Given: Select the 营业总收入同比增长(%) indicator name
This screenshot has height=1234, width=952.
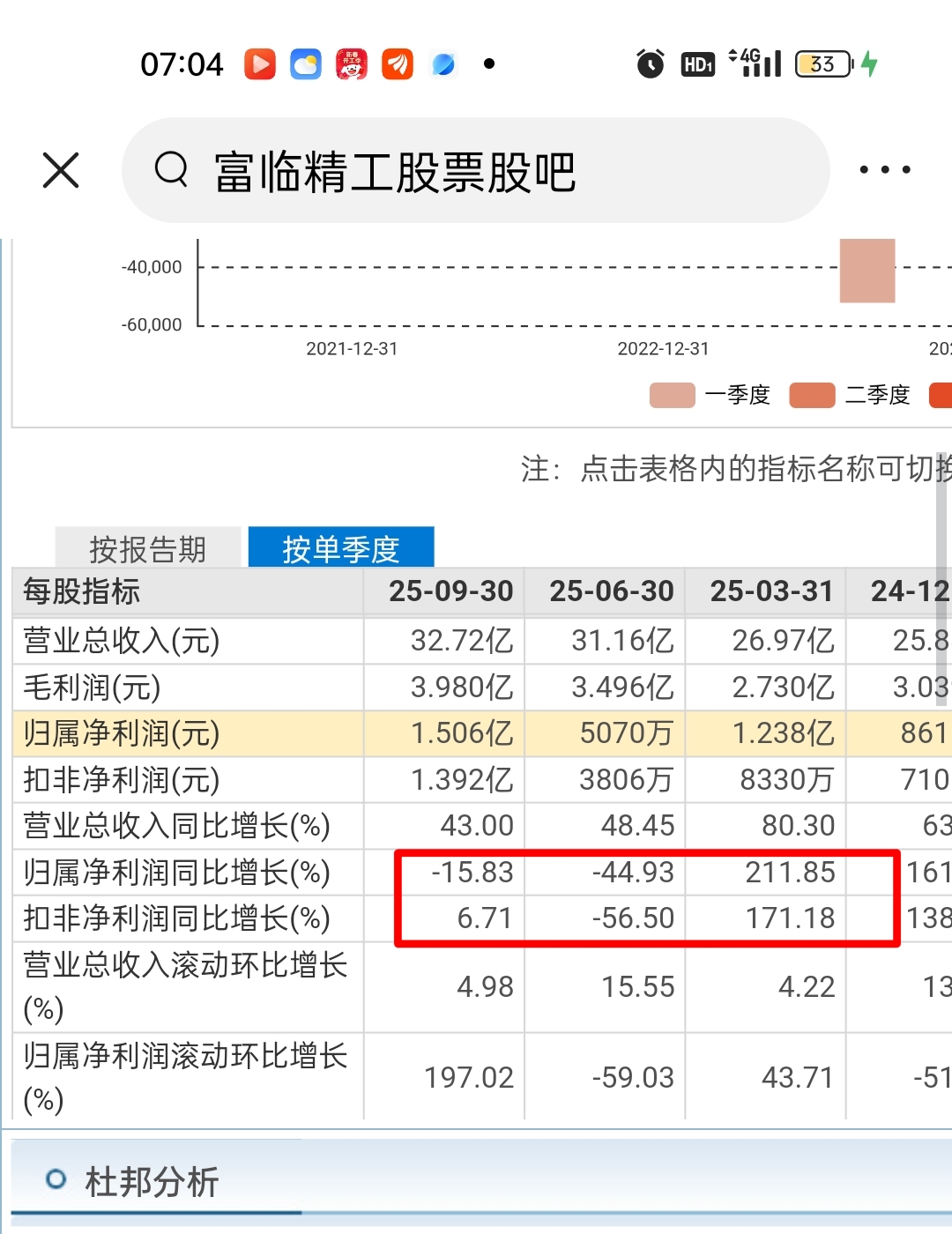Looking at the screenshot, I should [x=176, y=826].
